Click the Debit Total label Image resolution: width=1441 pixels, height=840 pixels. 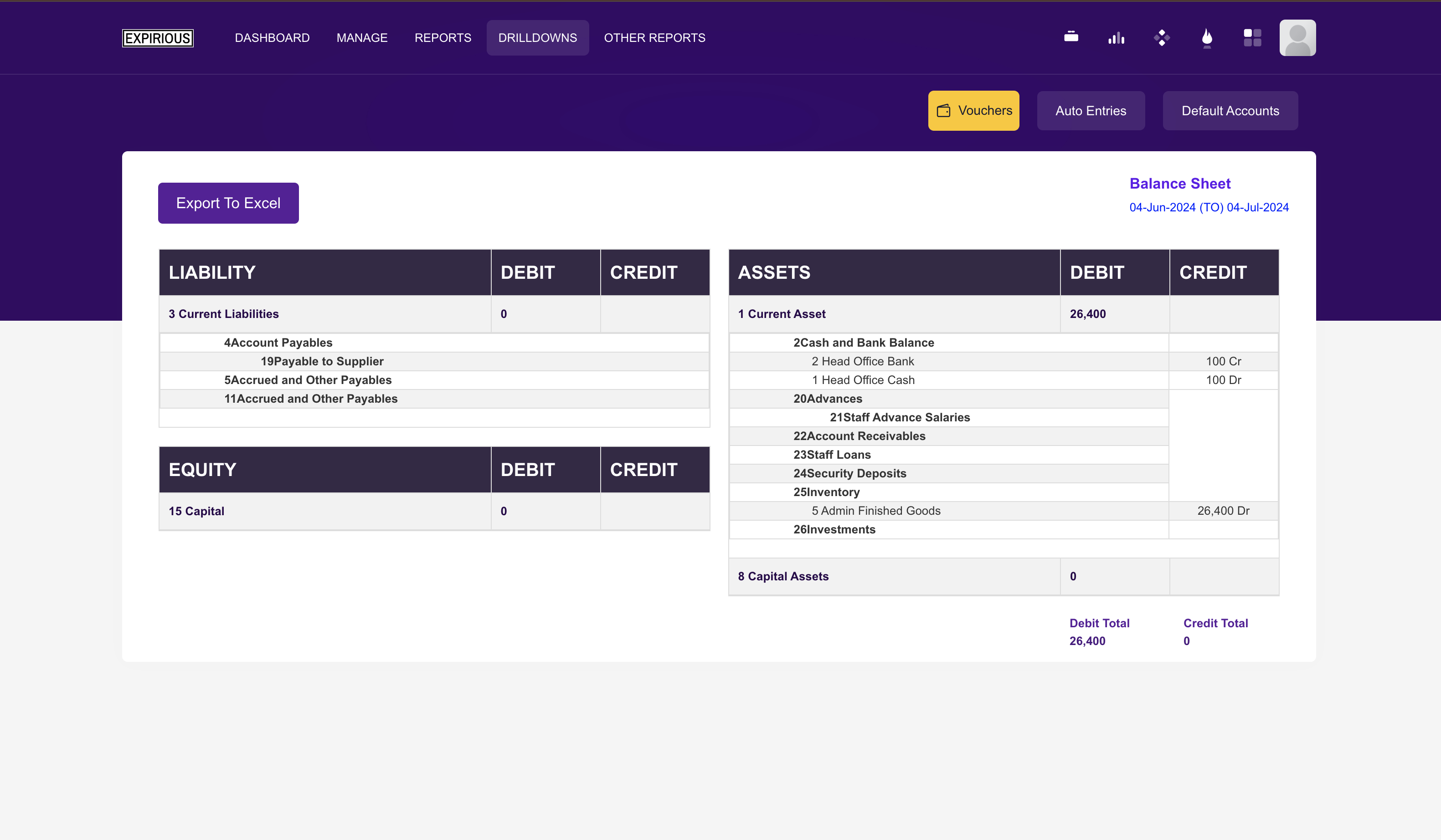coord(1099,624)
